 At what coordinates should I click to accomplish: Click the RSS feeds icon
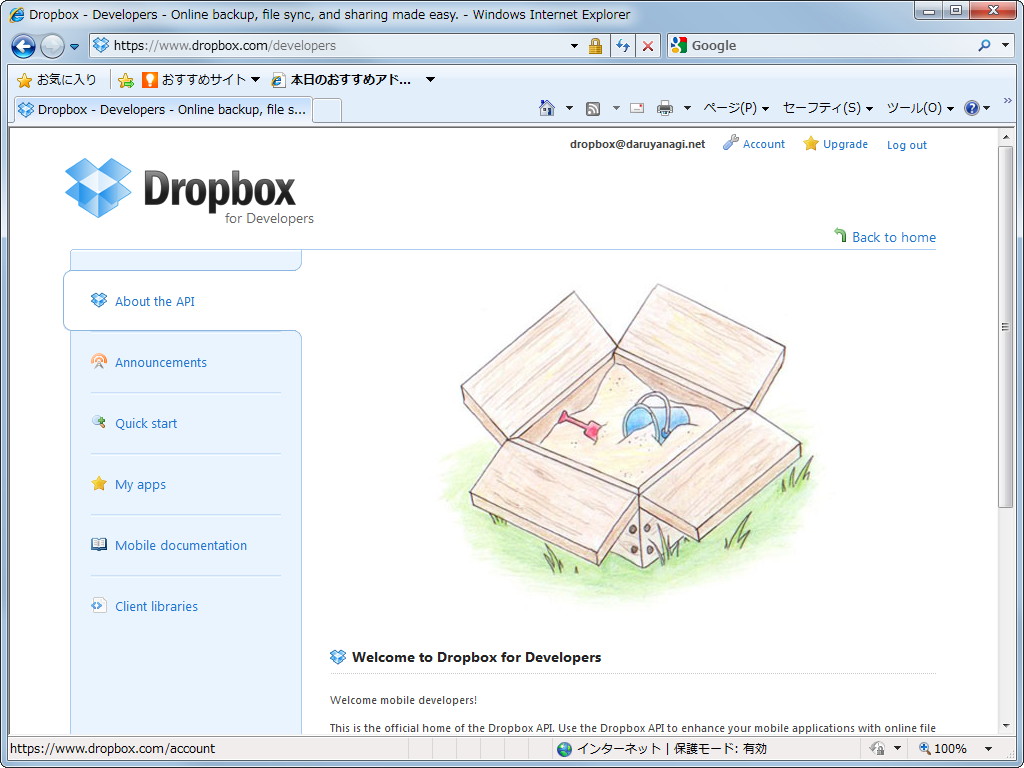(x=593, y=108)
